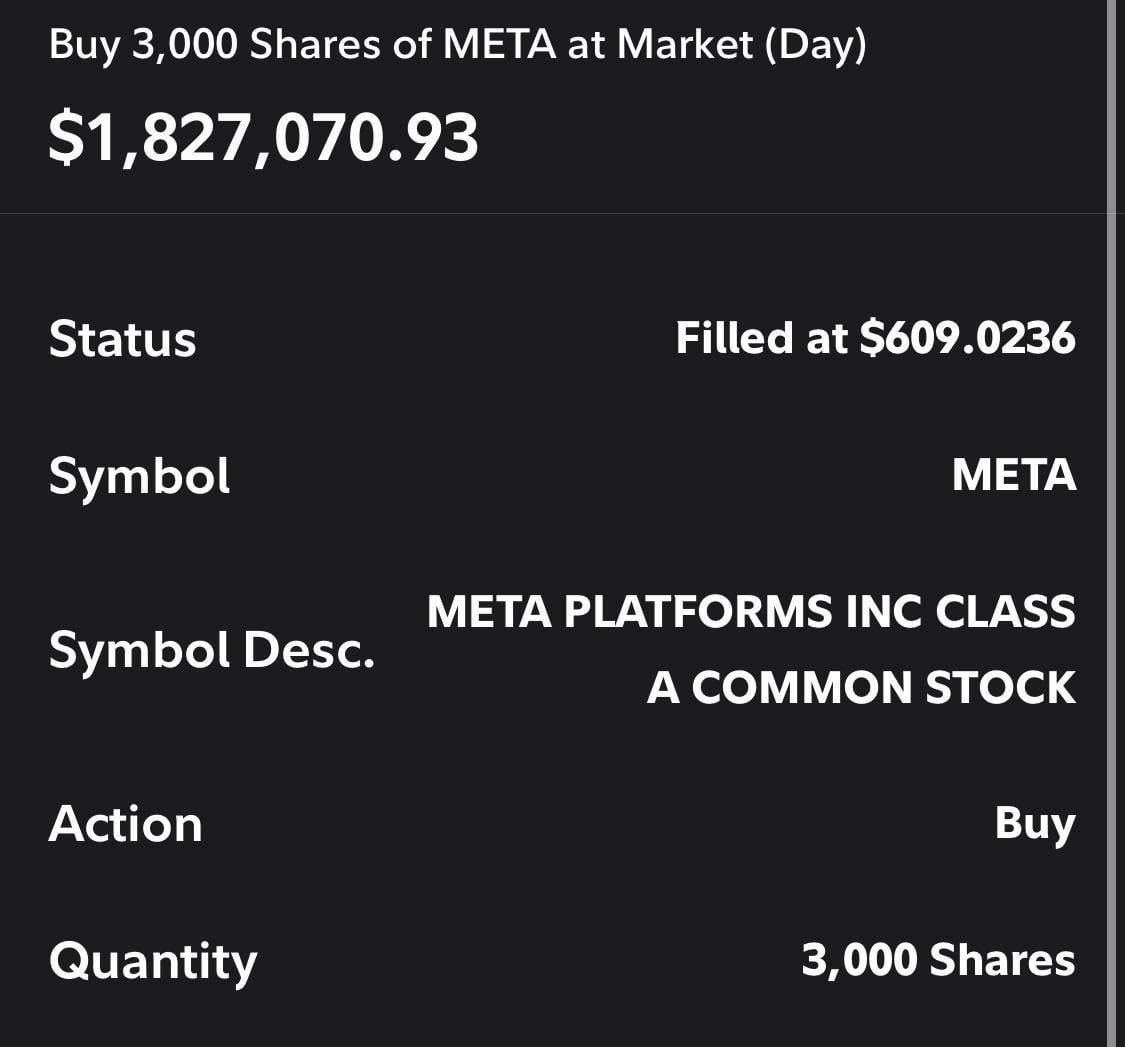
Task: Click 'META PLATFORMS INC CLASS' description line
Action: (751, 611)
